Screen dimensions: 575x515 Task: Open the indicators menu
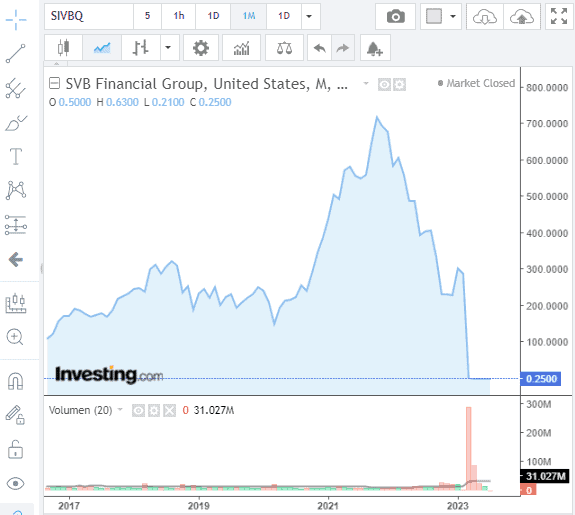tap(241, 48)
